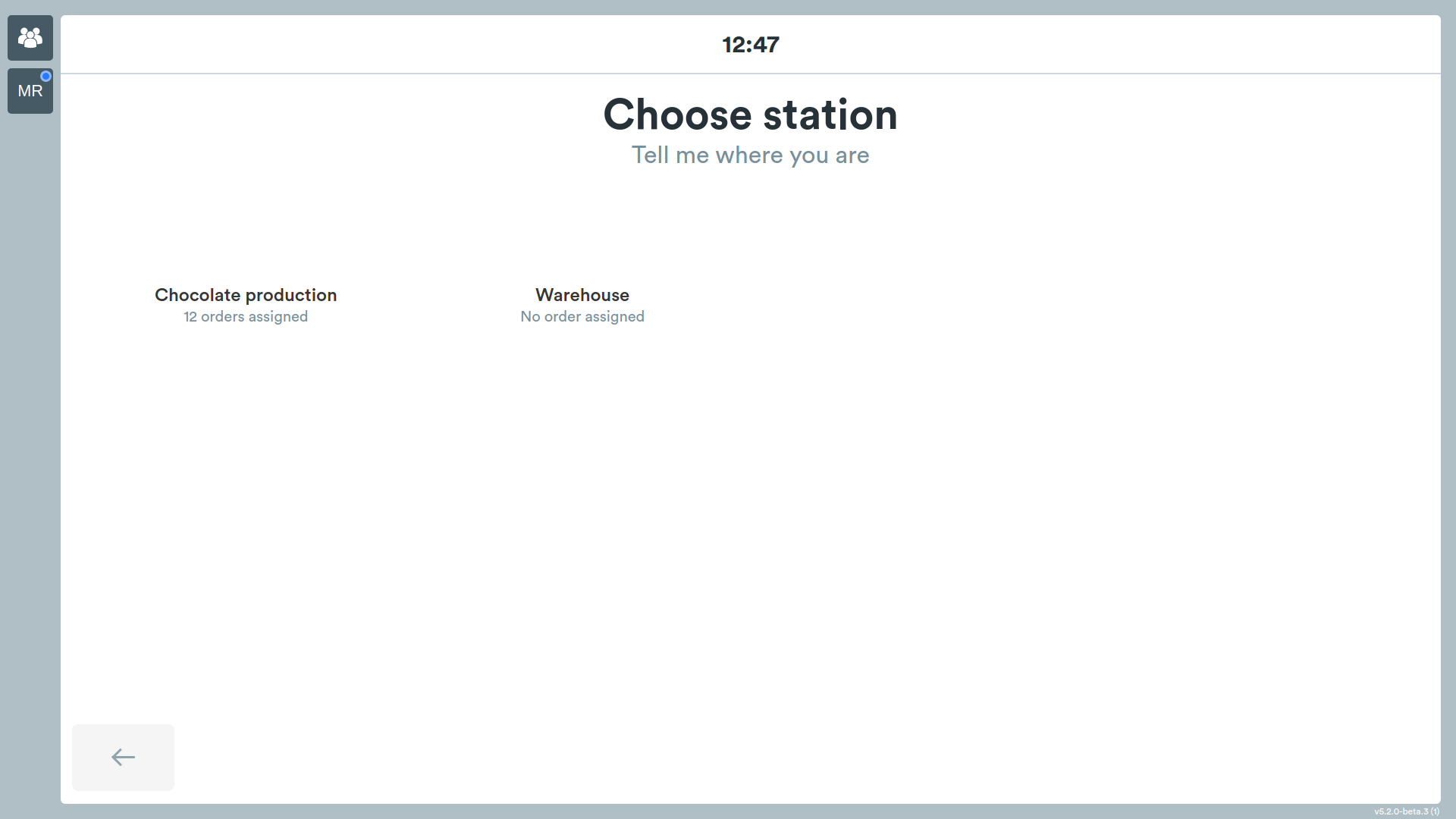1456x819 pixels.
Task: Click the 12:47 clock display
Action: click(751, 45)
